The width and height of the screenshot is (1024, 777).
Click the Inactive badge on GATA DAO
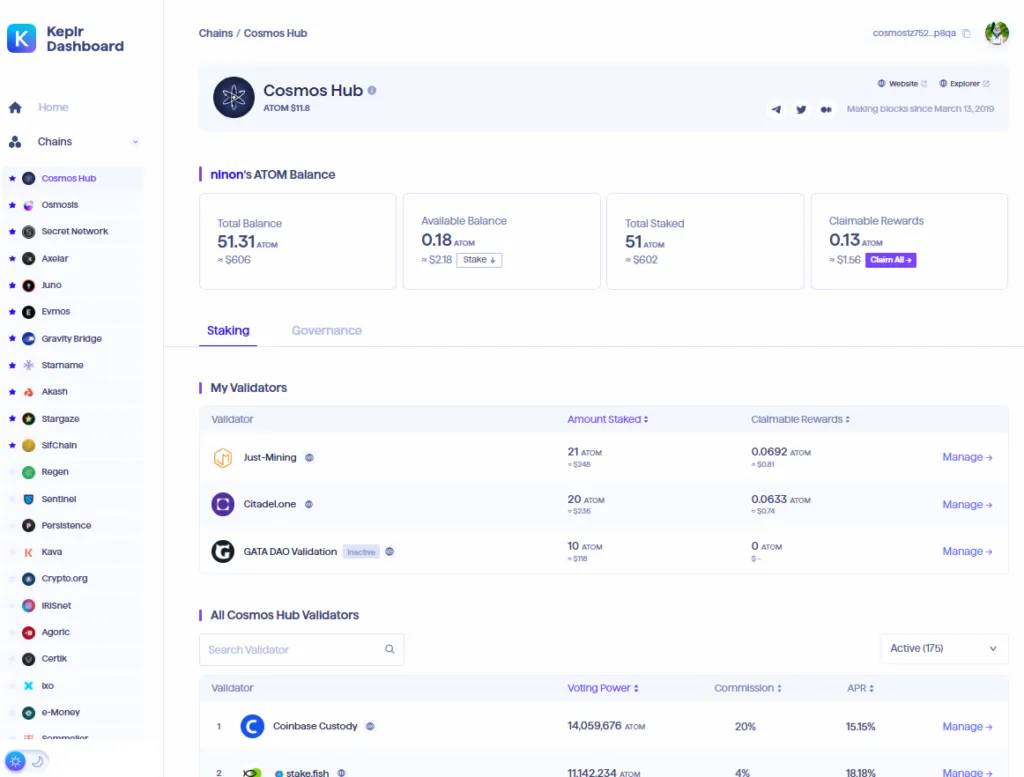361,552
